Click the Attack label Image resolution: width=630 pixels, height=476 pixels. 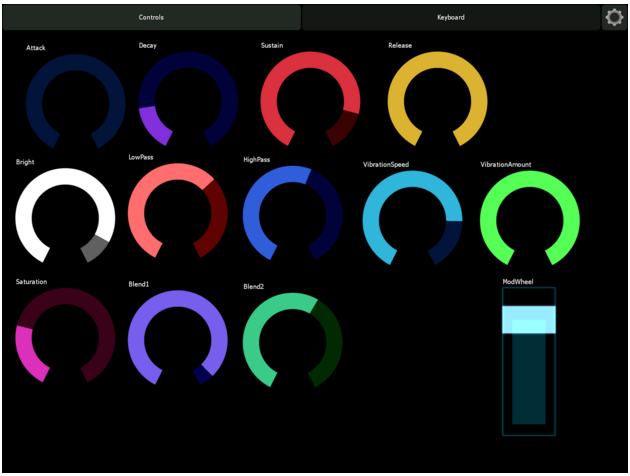[36, 48]
